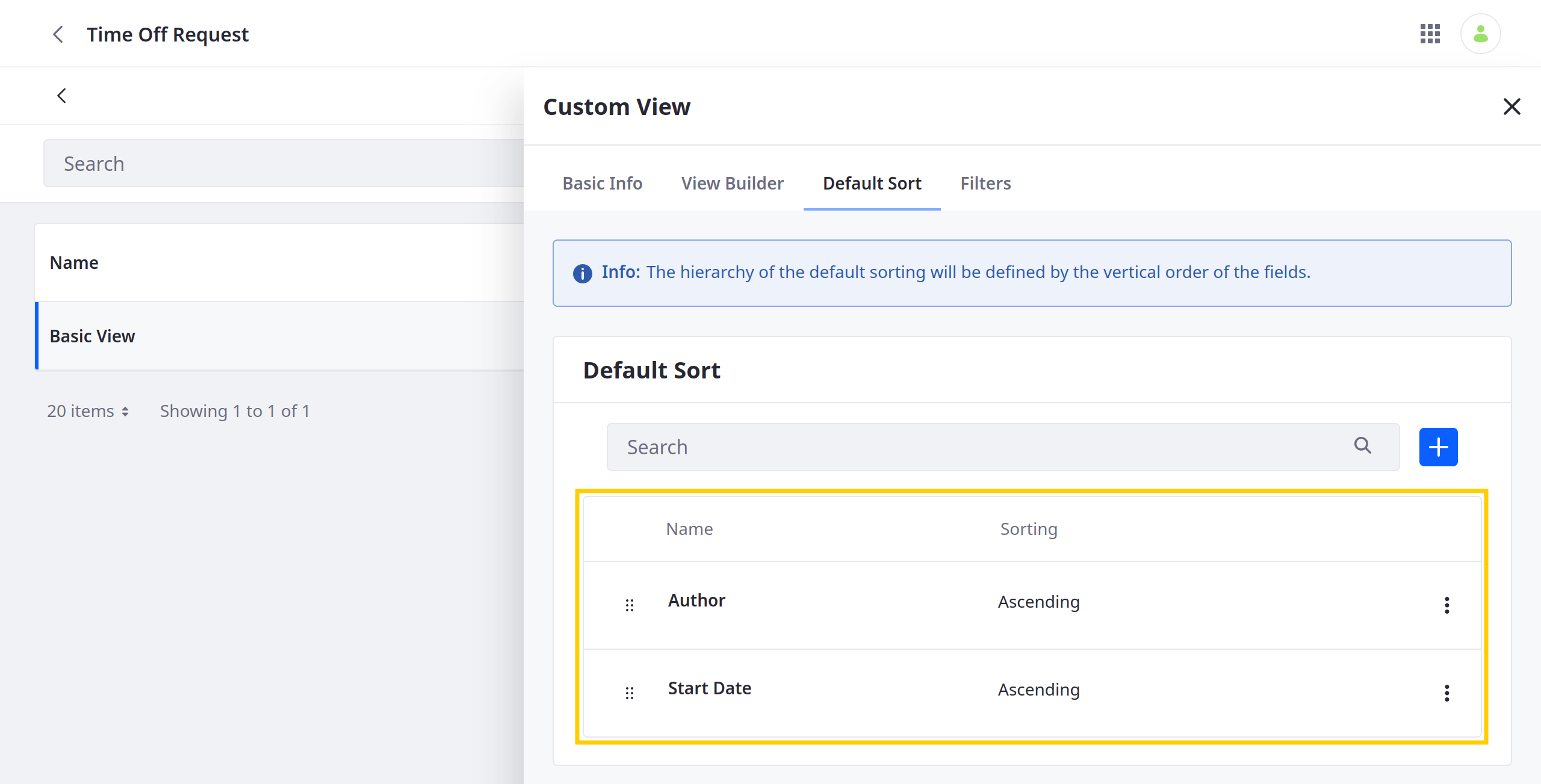Click the Name column header in sort table
Viewport: 1541px width, 784px height.
click(689, 529)
